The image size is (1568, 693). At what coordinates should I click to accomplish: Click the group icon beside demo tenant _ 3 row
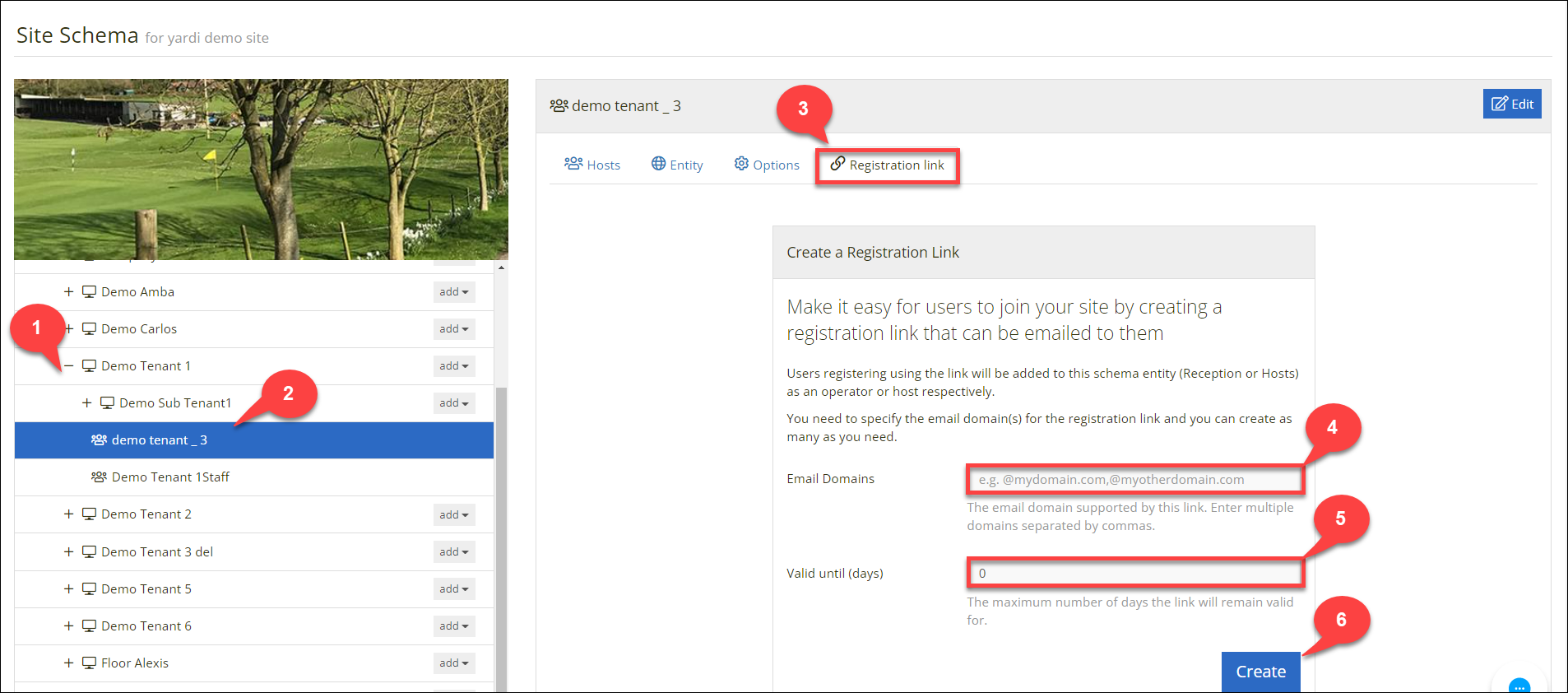(x=99, y=440)
